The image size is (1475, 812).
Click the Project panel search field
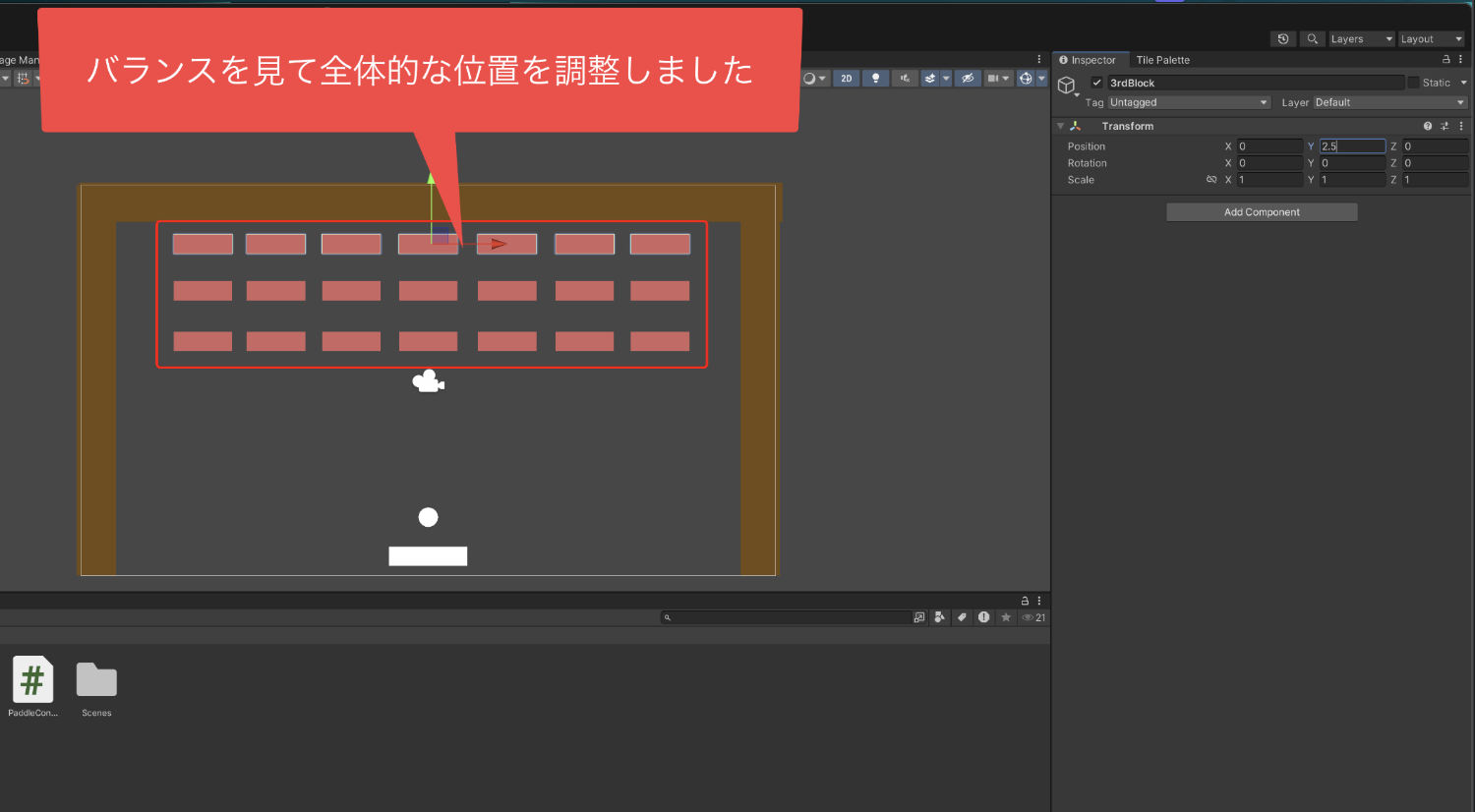[786, 617]
